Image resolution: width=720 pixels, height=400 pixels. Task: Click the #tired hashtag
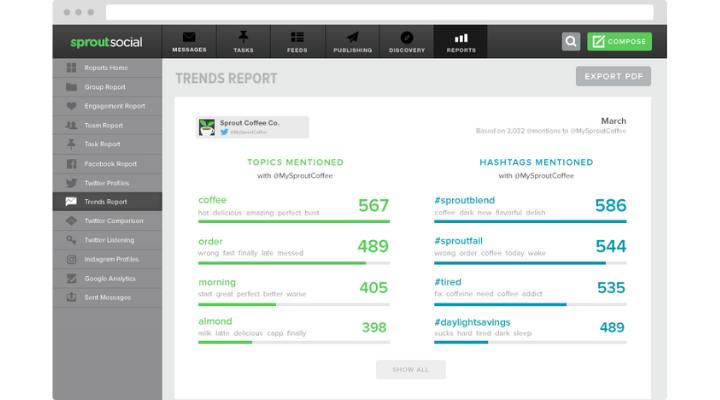pyautogui.click(x=448, y=282)
